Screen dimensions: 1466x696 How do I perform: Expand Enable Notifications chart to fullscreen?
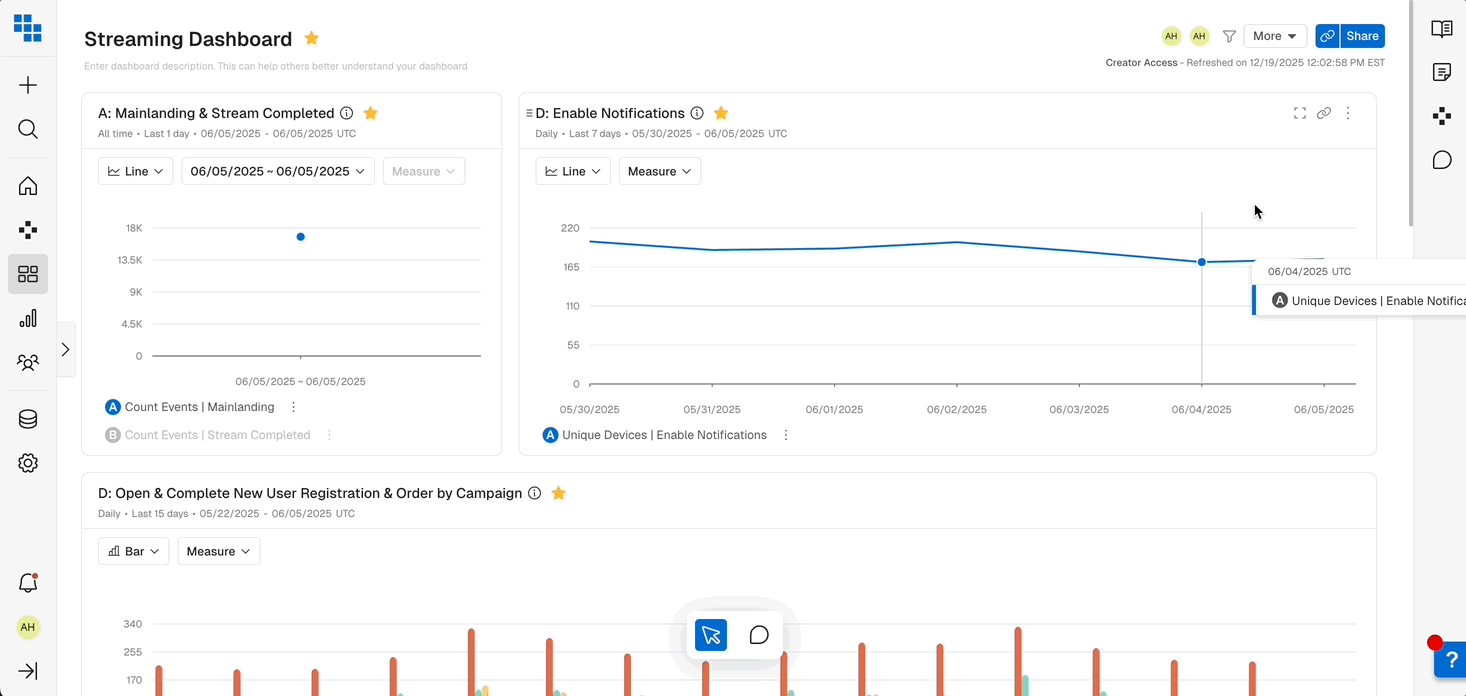(1300, 113)
